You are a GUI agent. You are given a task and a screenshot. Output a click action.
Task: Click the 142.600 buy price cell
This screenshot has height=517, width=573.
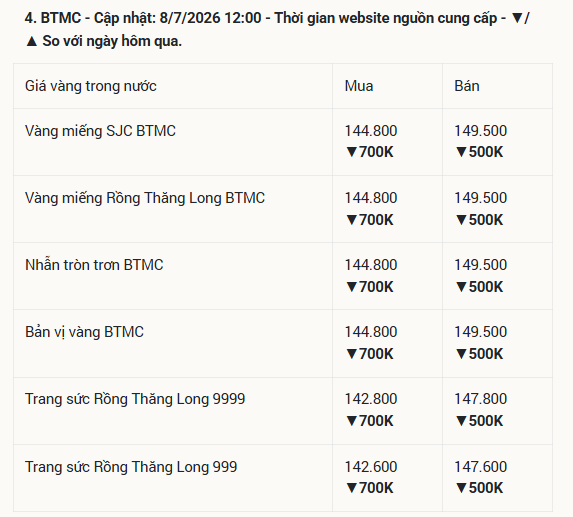pos(371,467)
